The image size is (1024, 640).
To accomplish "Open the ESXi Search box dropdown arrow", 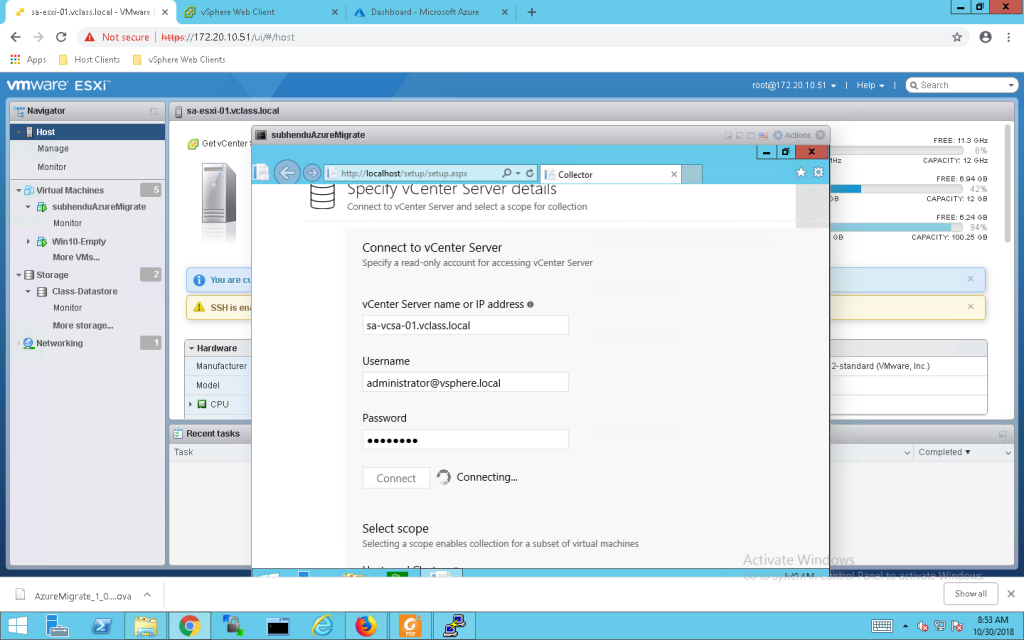I will pos(1011,86).
